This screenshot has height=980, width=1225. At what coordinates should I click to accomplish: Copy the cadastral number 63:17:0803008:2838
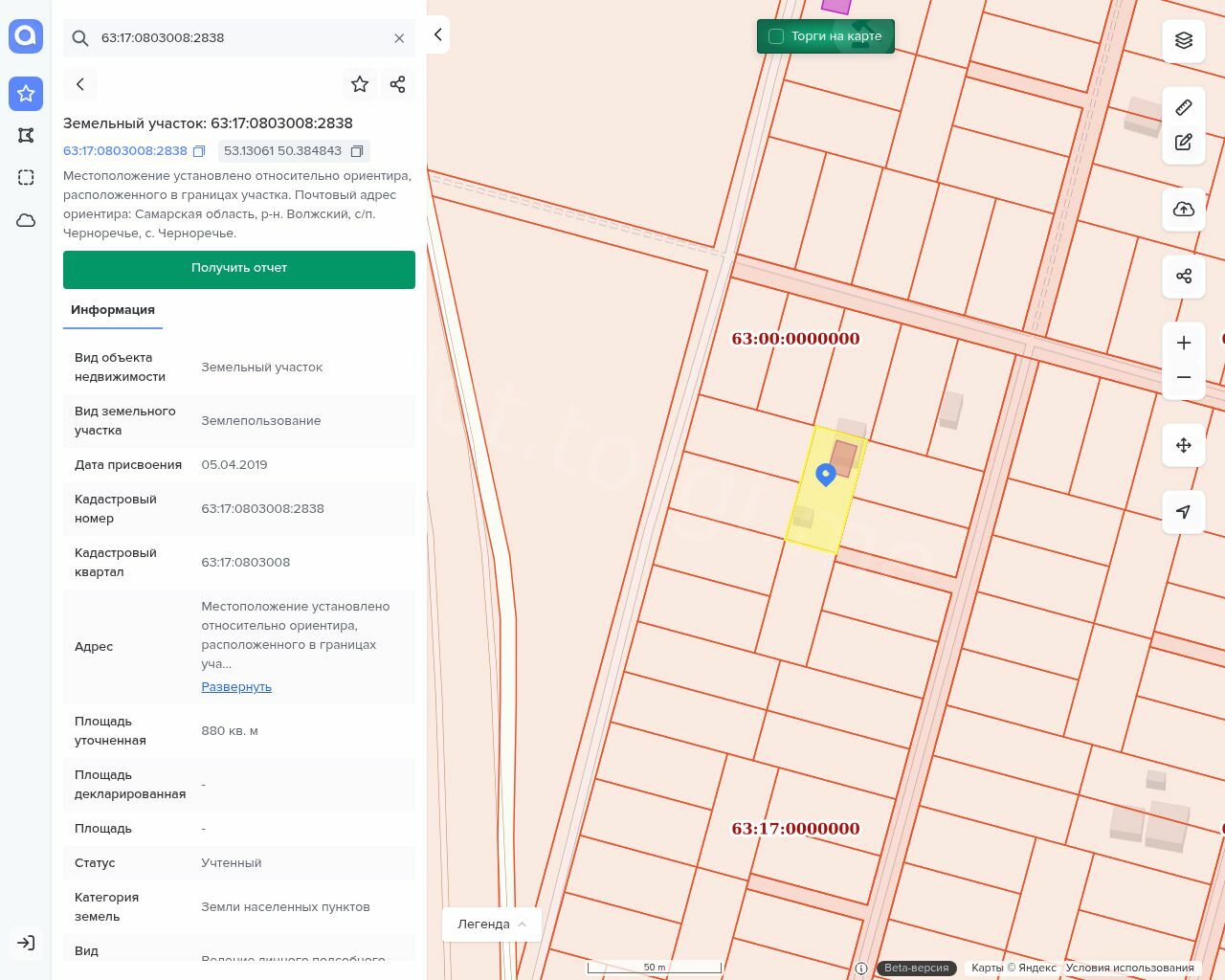coord(199,151)
